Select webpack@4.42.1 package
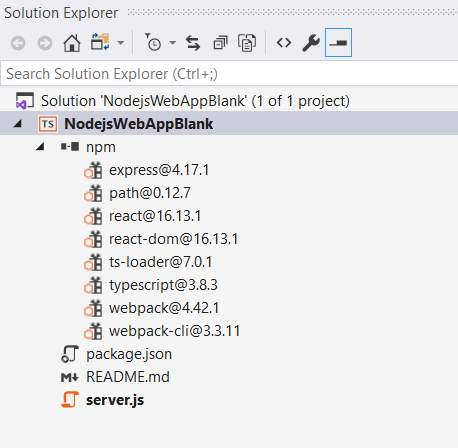Screen dimensions: 458x448 coord(164,308)
